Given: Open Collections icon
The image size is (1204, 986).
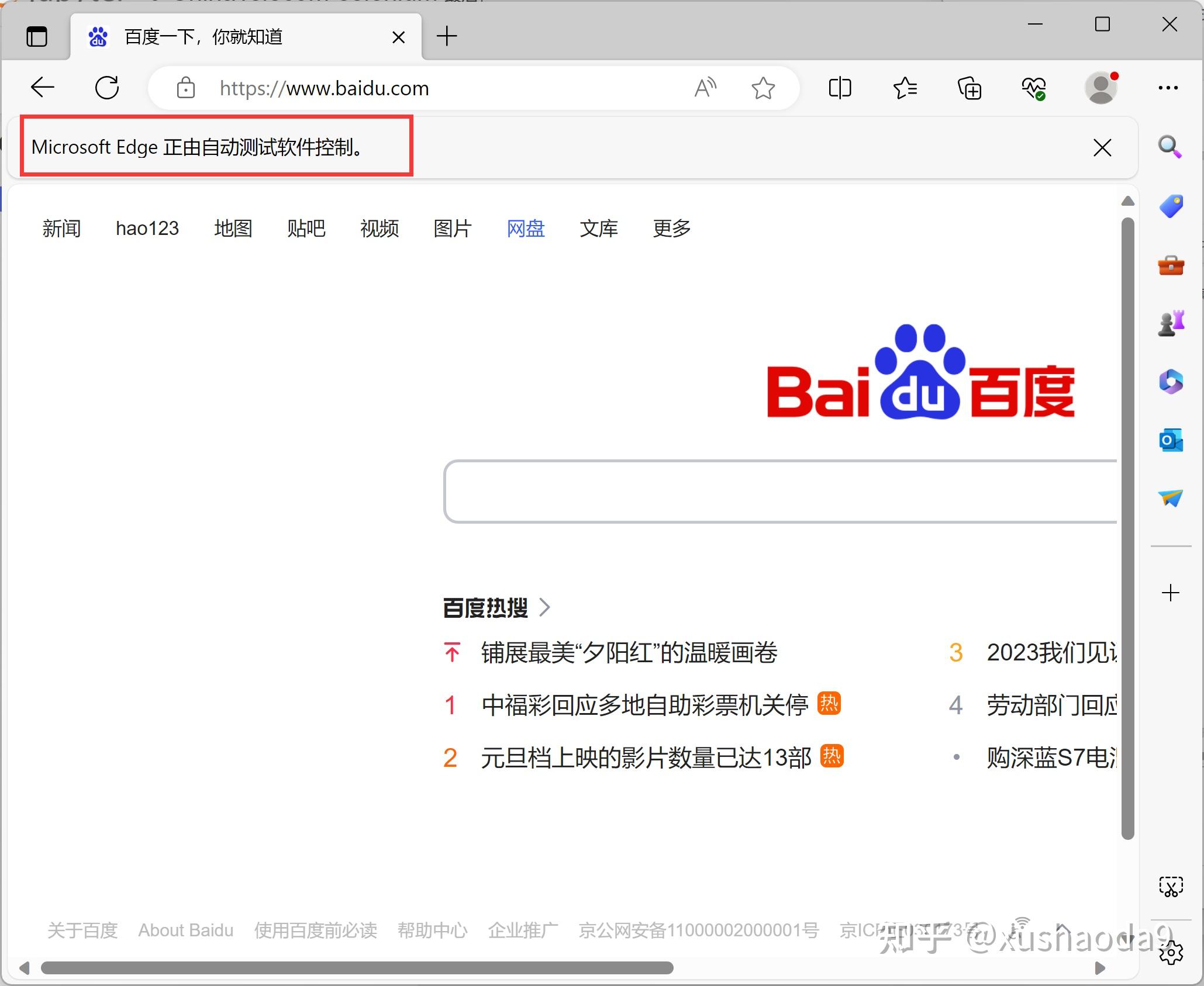Looking at the screenshot, I should 970,88.
